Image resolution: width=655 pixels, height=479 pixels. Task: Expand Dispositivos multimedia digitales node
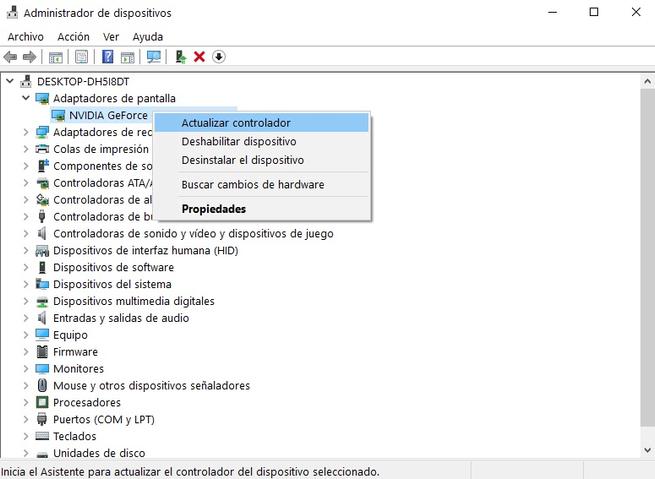(x=26, y=301)
